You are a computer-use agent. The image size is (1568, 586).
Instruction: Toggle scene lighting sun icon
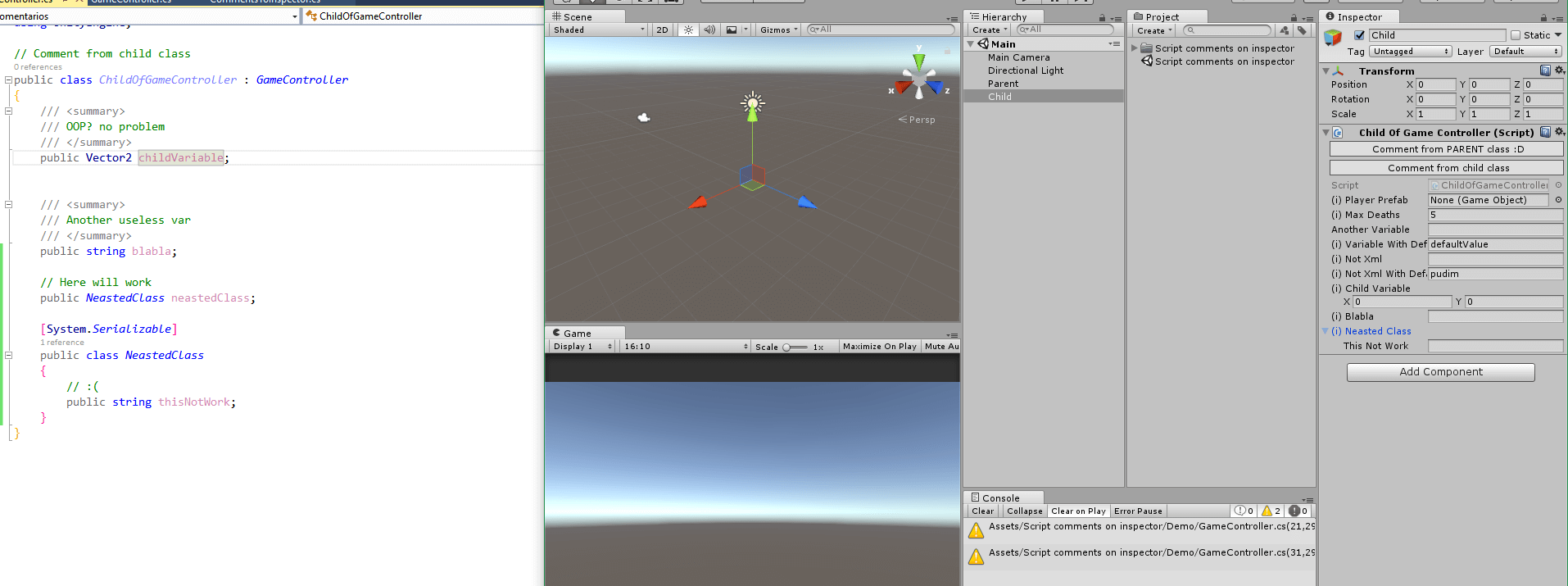(x=688, y=30)
